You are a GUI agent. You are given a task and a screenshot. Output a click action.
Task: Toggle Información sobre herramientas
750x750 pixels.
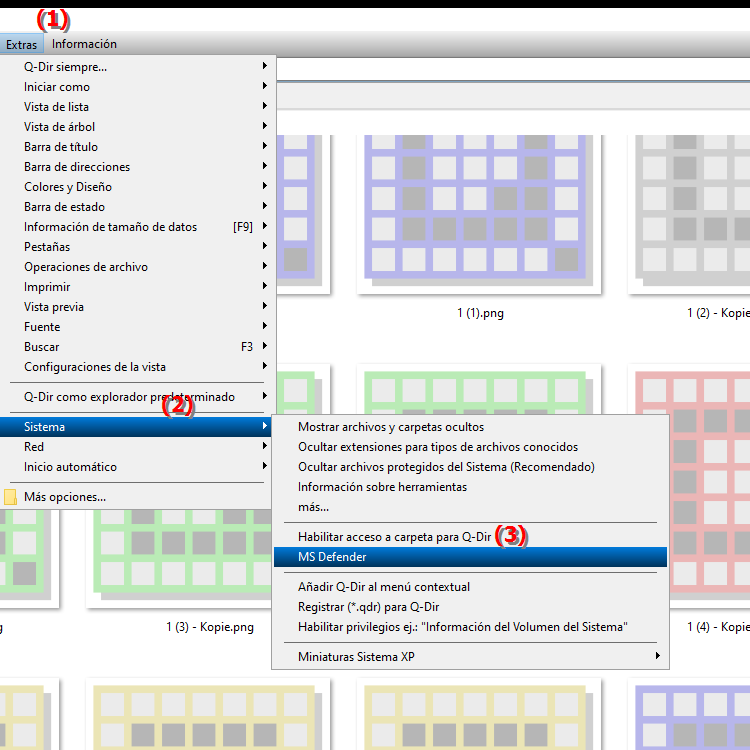pos(470,487)
